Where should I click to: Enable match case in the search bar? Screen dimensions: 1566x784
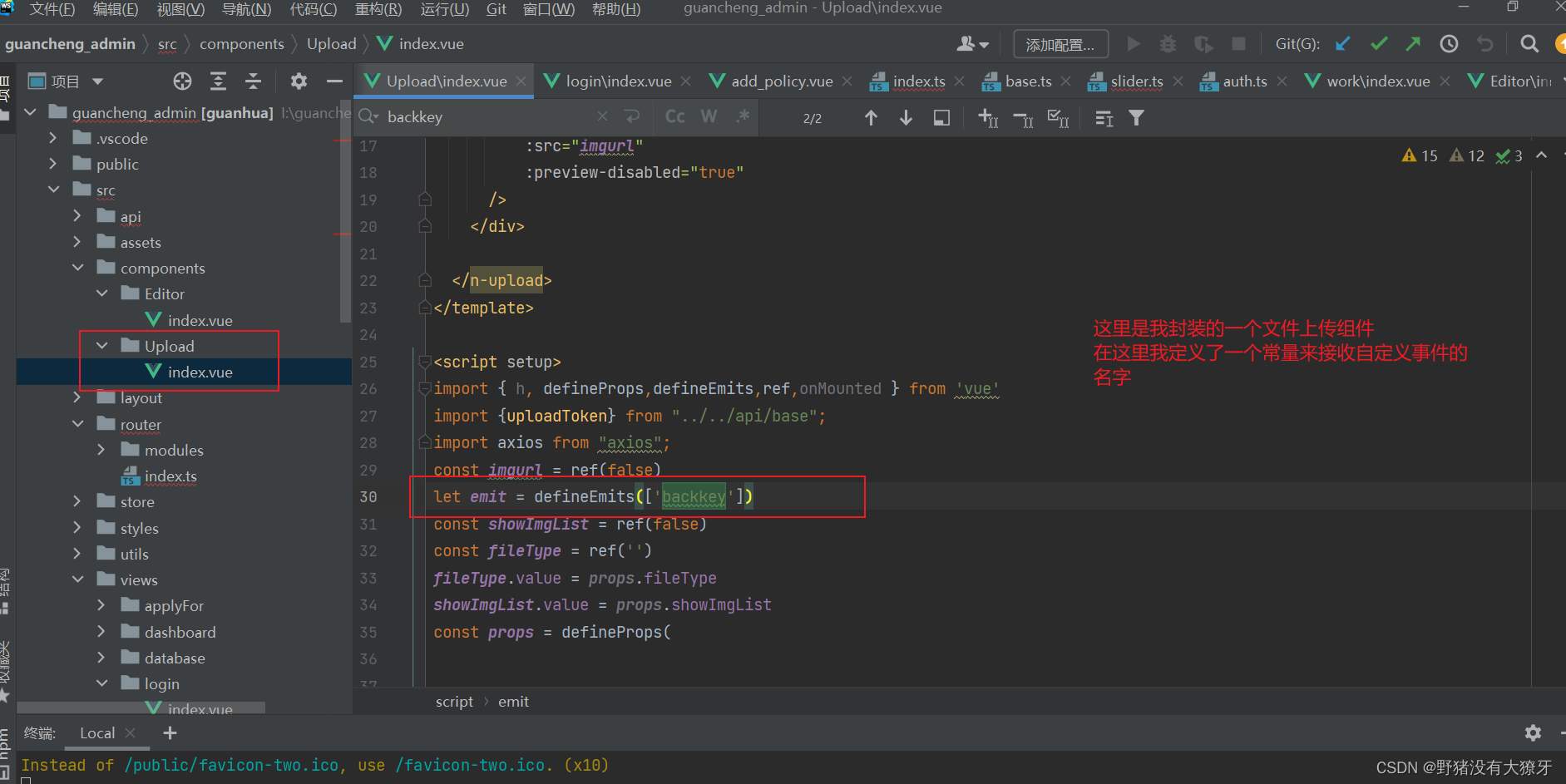coord(674,116)
